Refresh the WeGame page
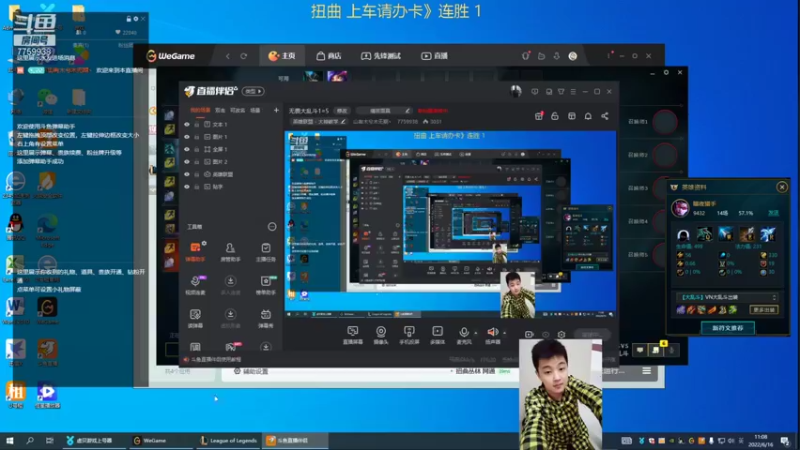This screenshot has width=800, height=450. (x=243, y=56)
